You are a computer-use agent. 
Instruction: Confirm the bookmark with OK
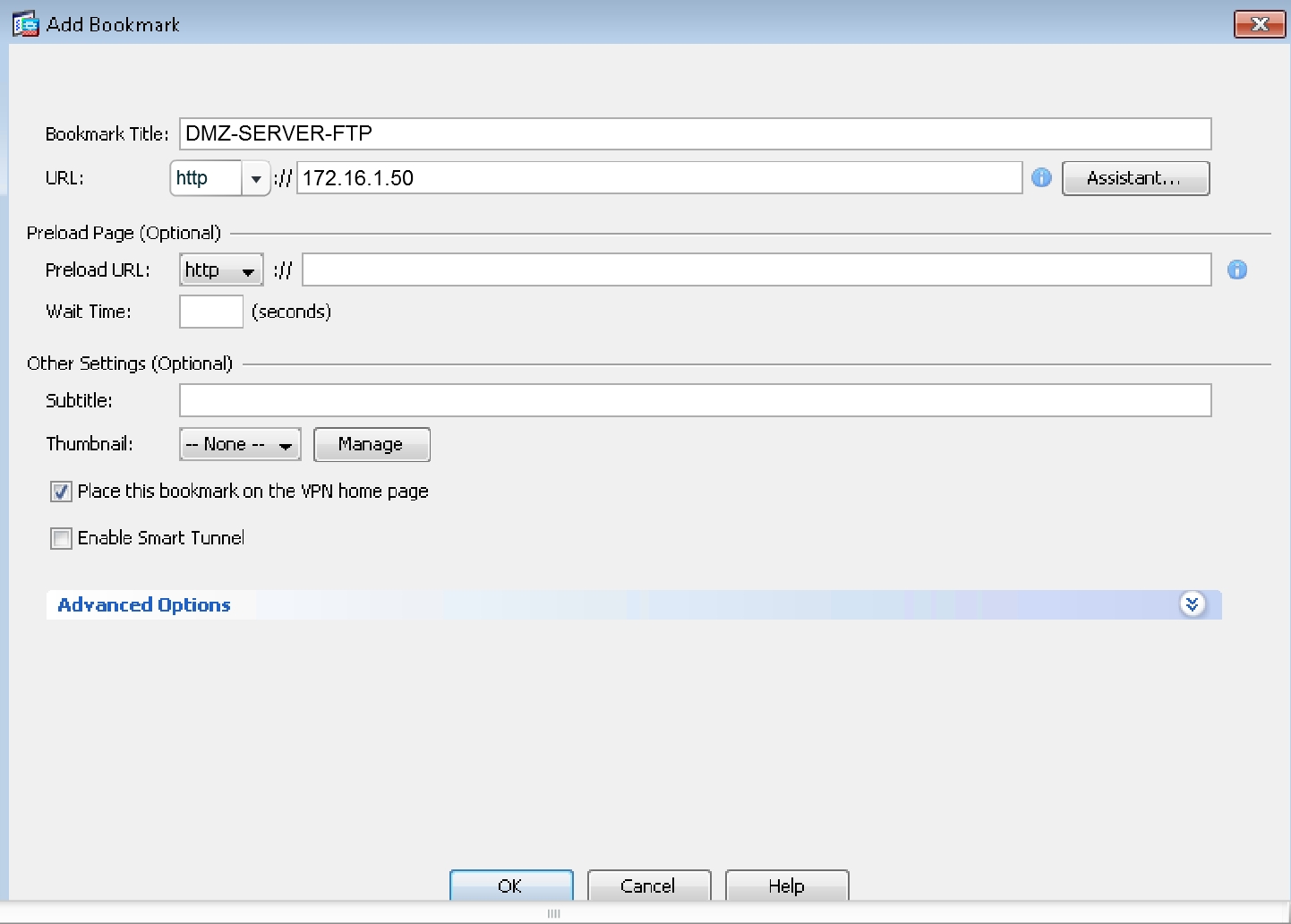click(510, 885)
